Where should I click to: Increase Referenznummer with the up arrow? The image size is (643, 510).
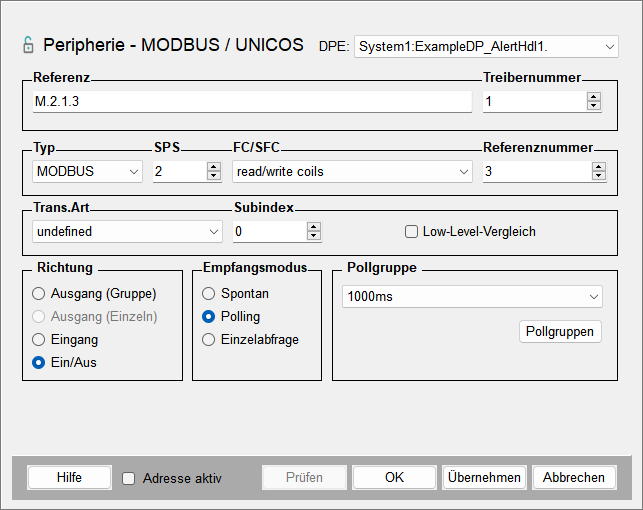tap(599, 167)
